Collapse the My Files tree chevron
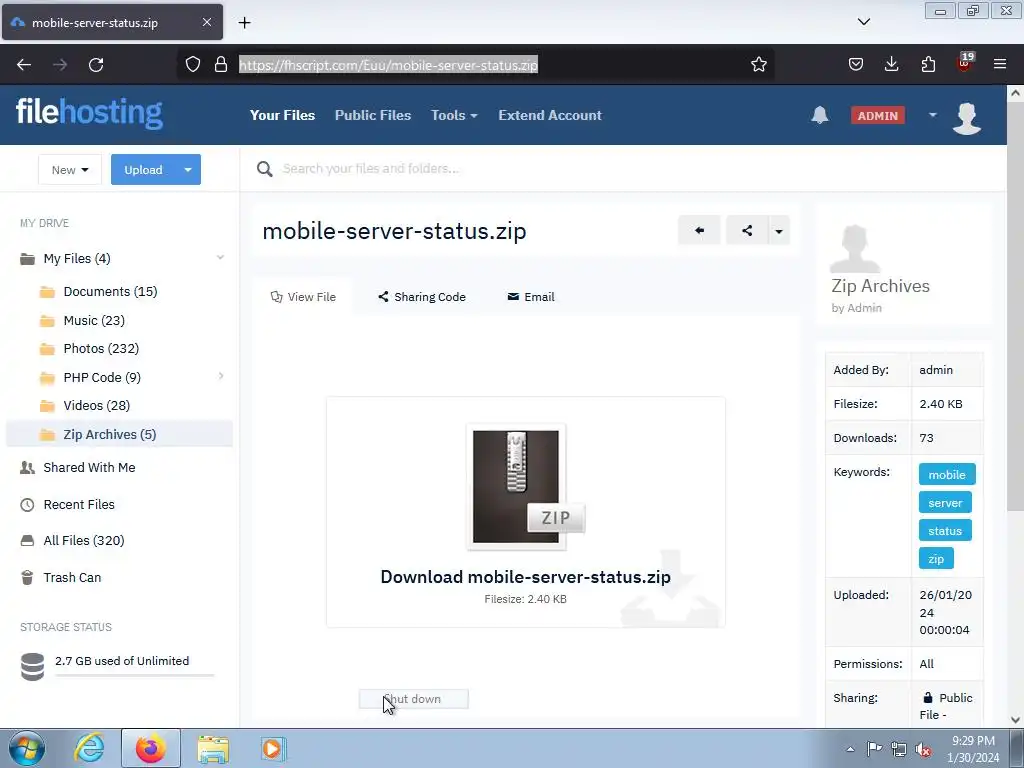The height and width of the screenshot is (768, 1024). (220, 258)
